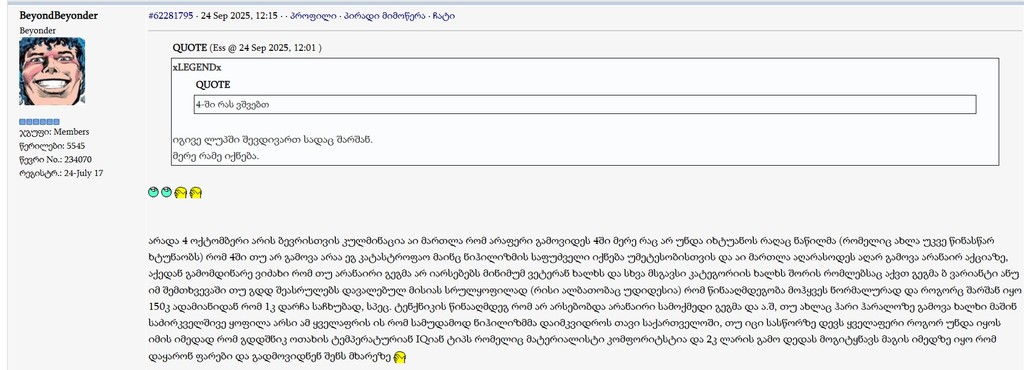Click the first green smiley emoticon
Viewport: 1024px width, 370px height.
(x=153, y=192)
